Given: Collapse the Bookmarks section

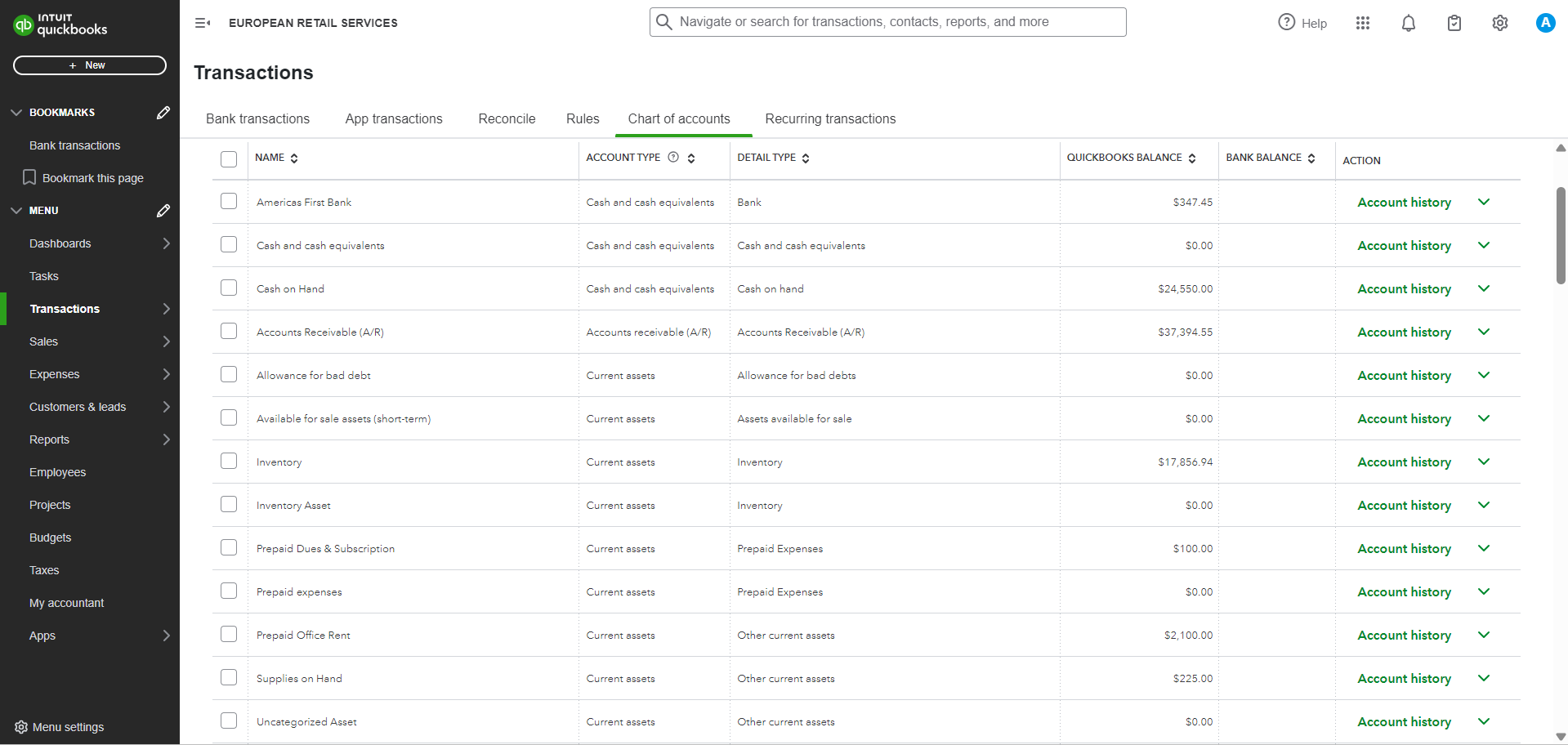Looking at the screenshot, I should click(x=16, y=113).
